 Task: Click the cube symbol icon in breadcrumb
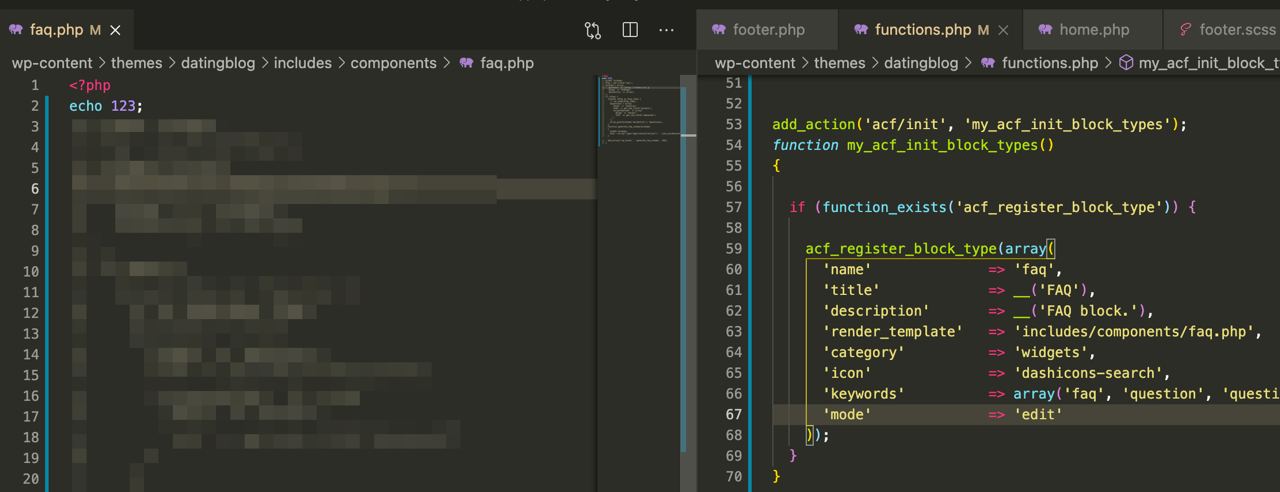point(1126,63)
